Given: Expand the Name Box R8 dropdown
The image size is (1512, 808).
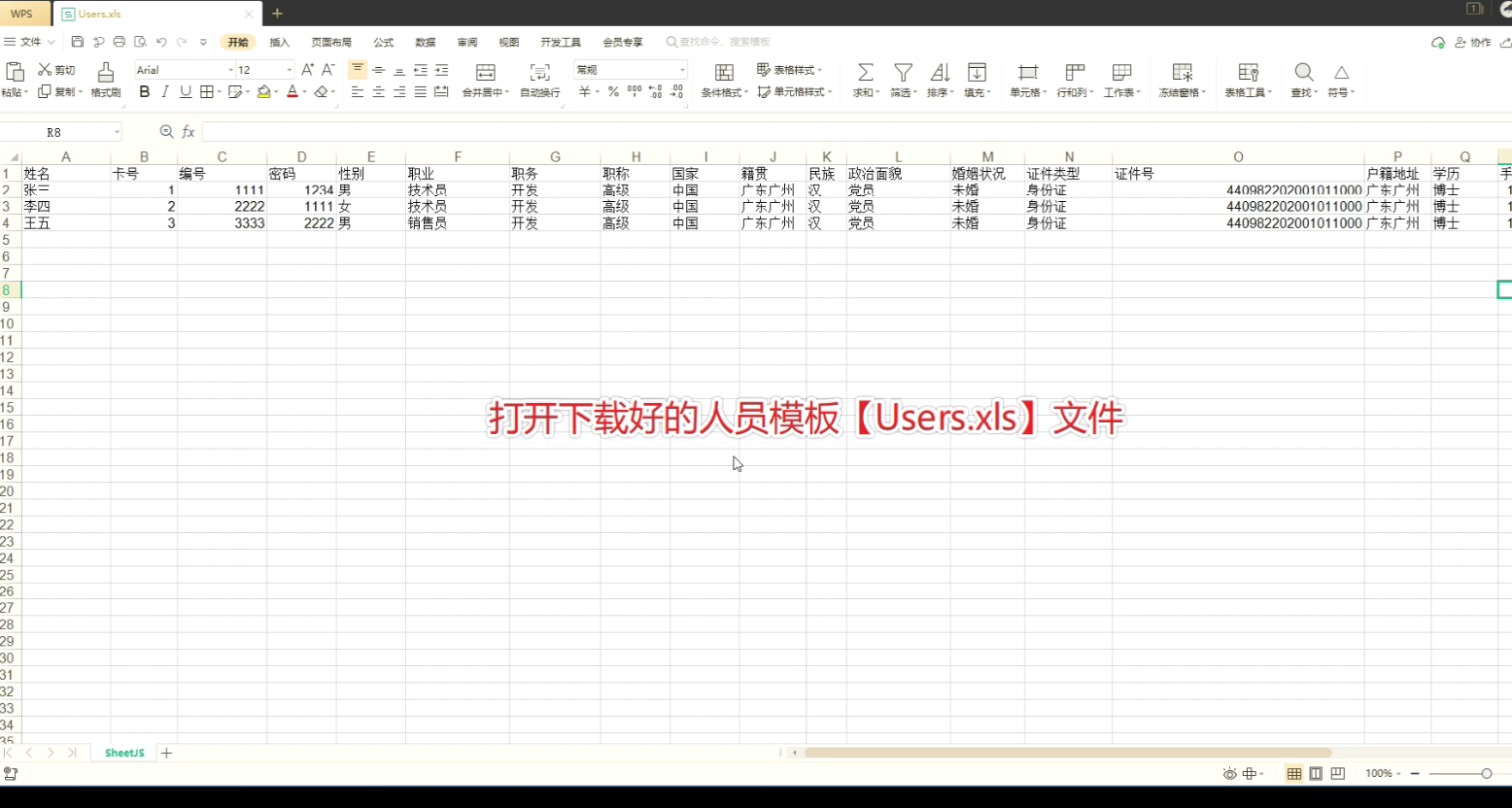Looking at the screenshot, I should coord(118,132).
